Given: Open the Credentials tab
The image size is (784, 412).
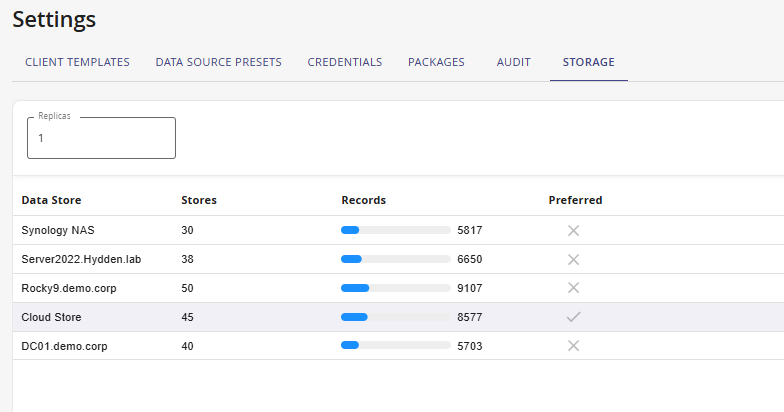Looking at the screenshot, I should tap(344, 62).
